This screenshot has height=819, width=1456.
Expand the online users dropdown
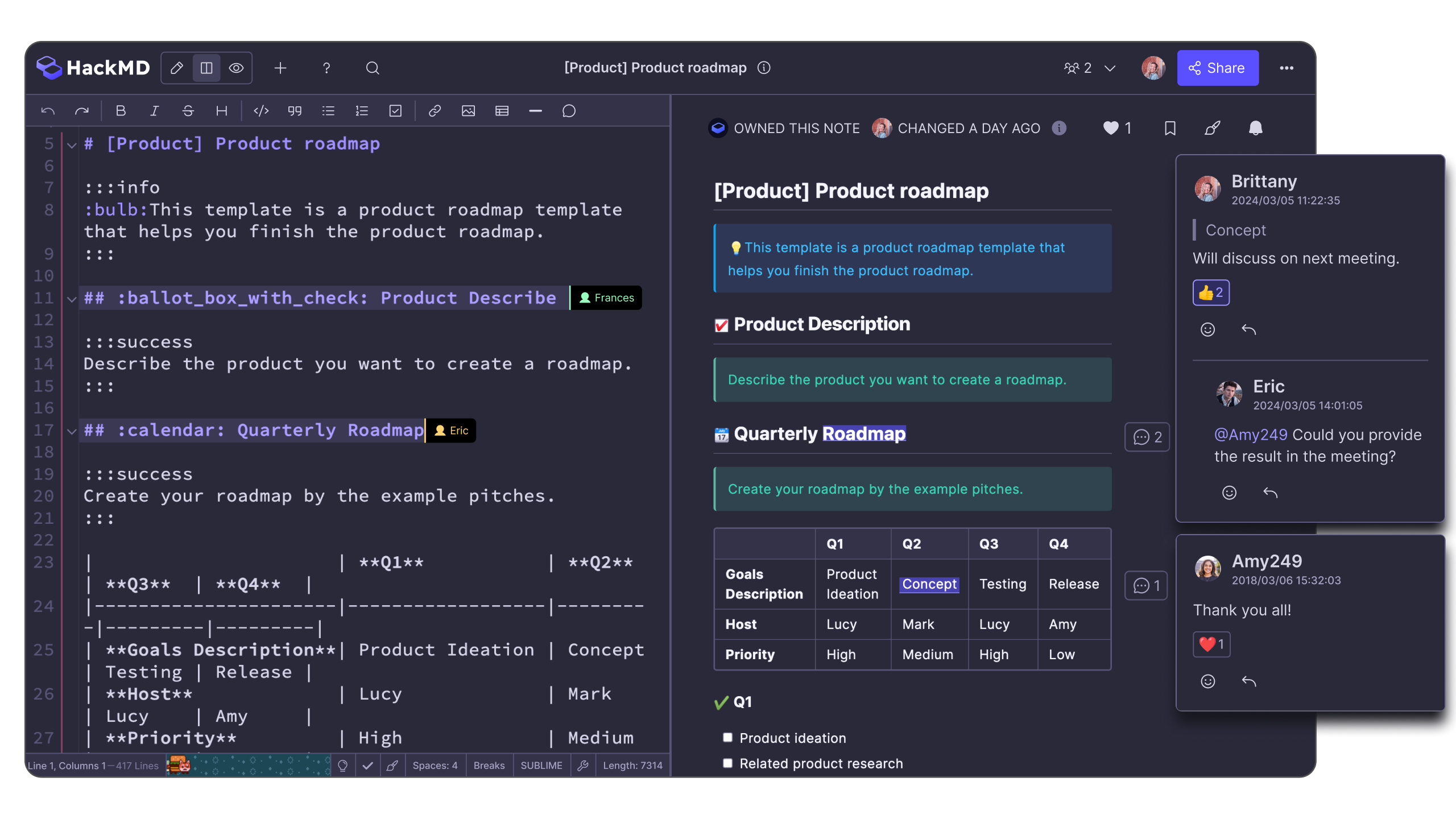click(x=1110, y=68)
